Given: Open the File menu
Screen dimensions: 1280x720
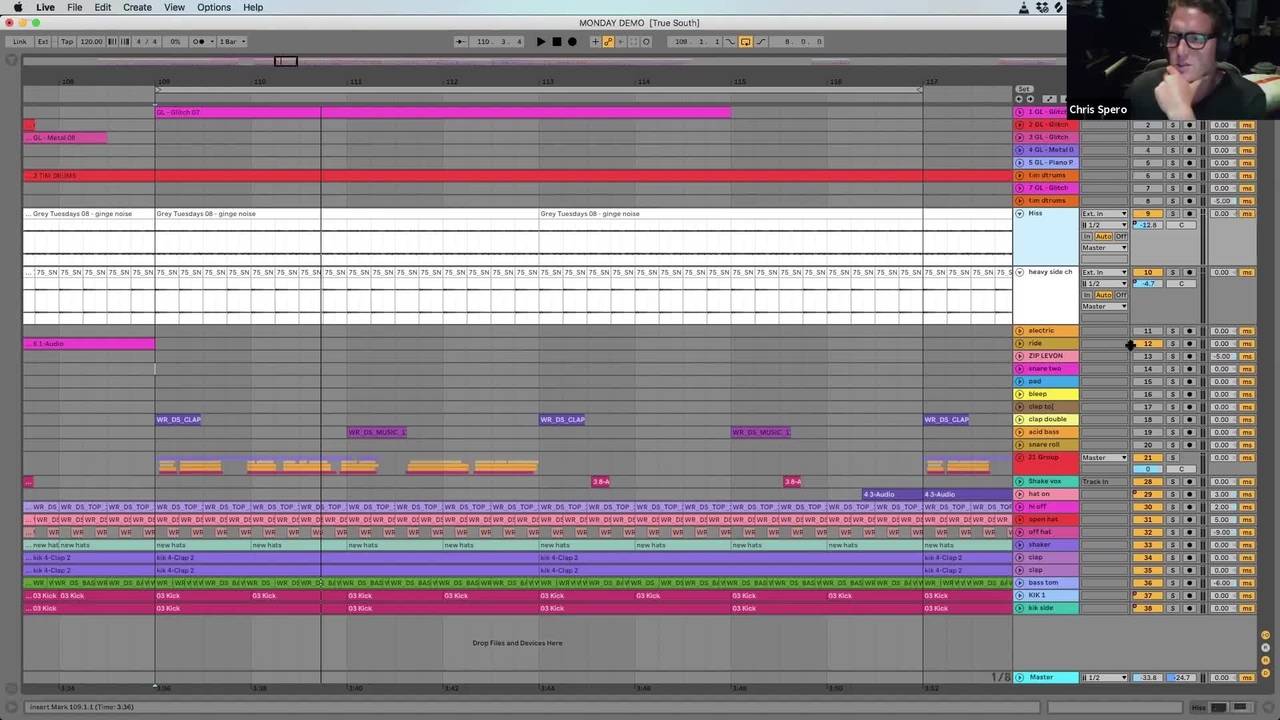Looking at the screenshot, I should pyautogui.click(x=74, y=7).
